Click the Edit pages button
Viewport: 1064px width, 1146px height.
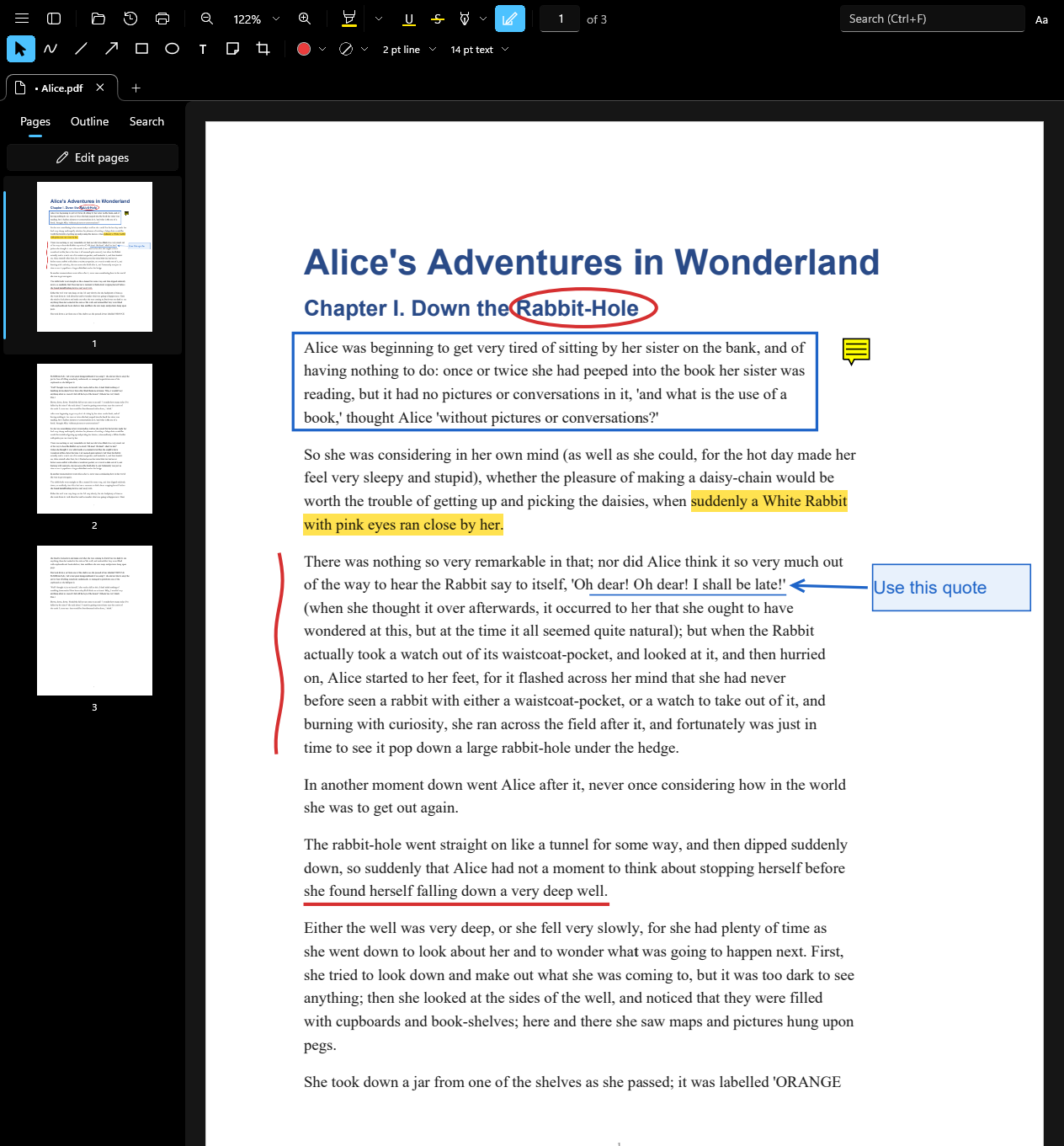click(93, 157)
